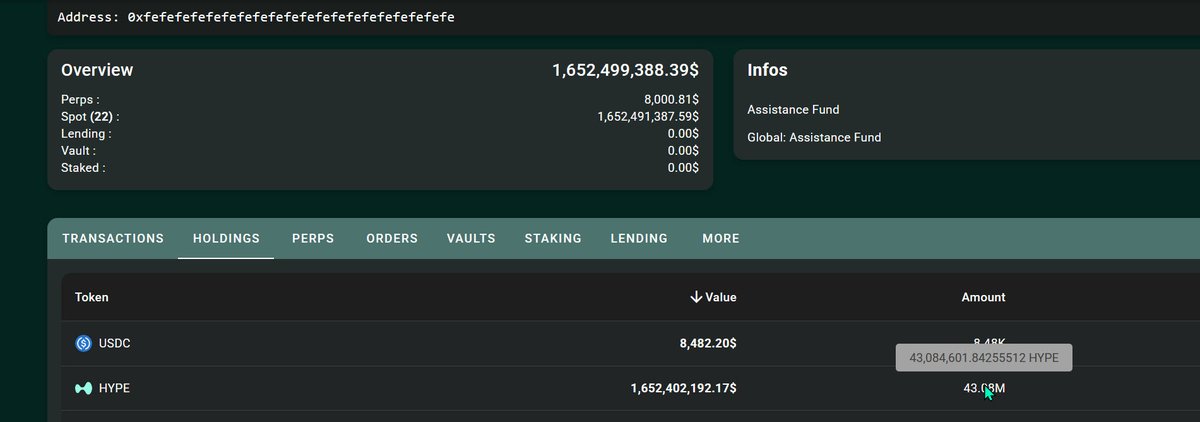Click the Token column header
Image resolution: width=1200 pixels, height=422 pixels.
click(92, 297)
